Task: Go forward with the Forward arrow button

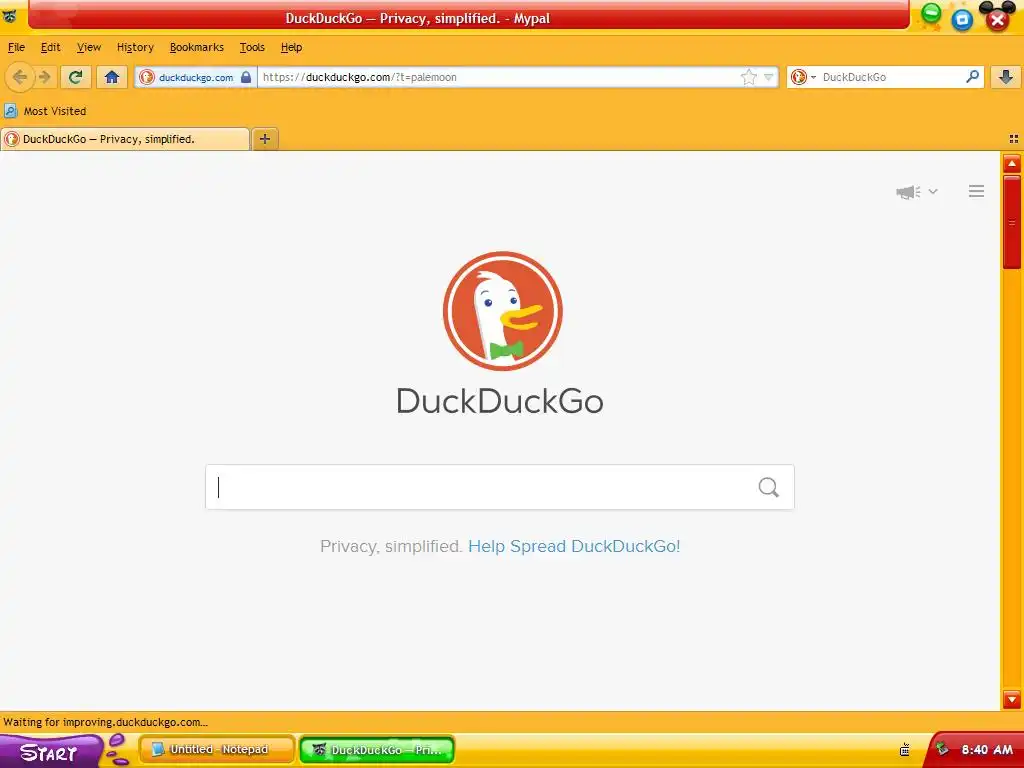Action: 44,77
